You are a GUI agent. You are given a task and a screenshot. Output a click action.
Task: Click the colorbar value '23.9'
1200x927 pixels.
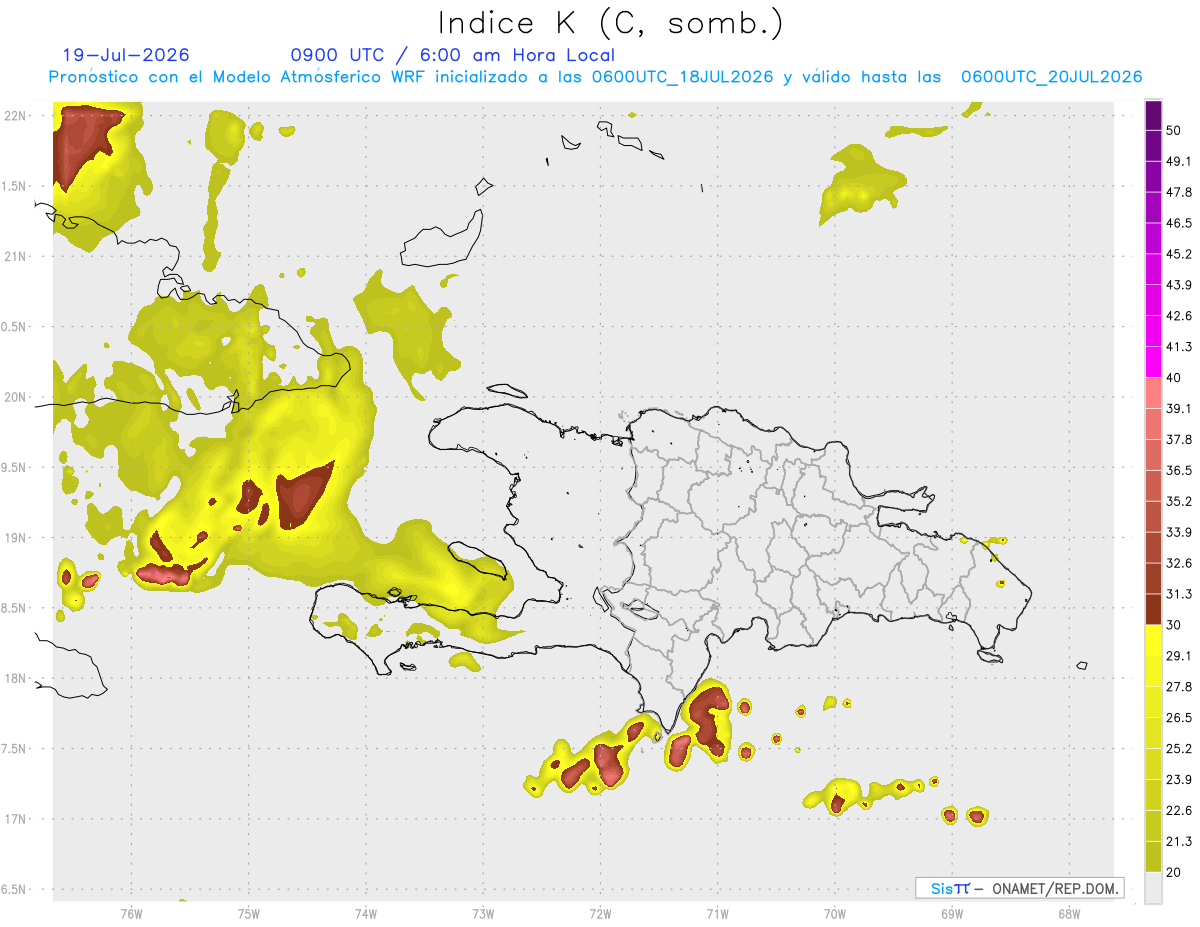click(x=1180, y=780)
